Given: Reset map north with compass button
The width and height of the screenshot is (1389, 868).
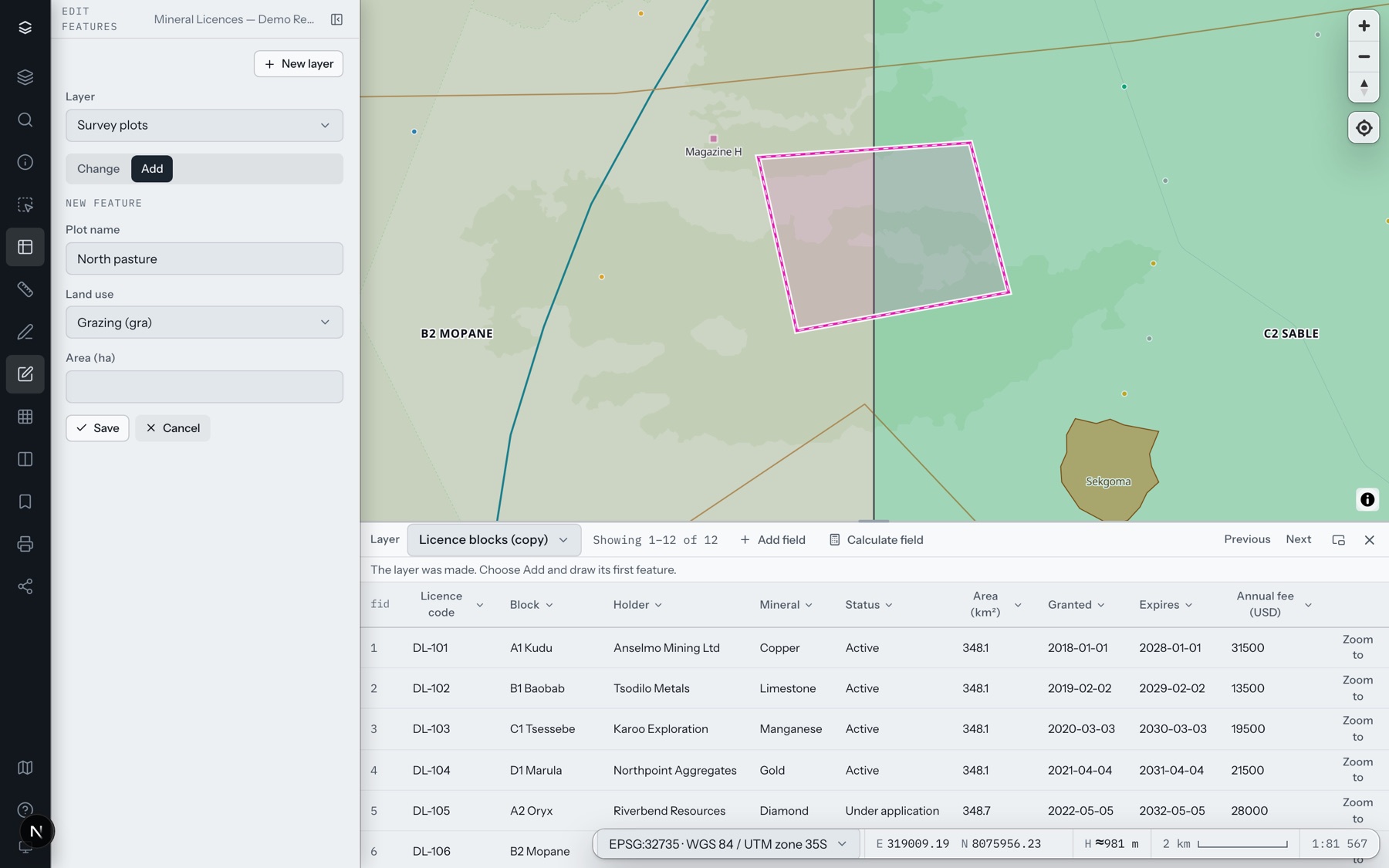Looking at the screenshot, I should (1364, 86).
